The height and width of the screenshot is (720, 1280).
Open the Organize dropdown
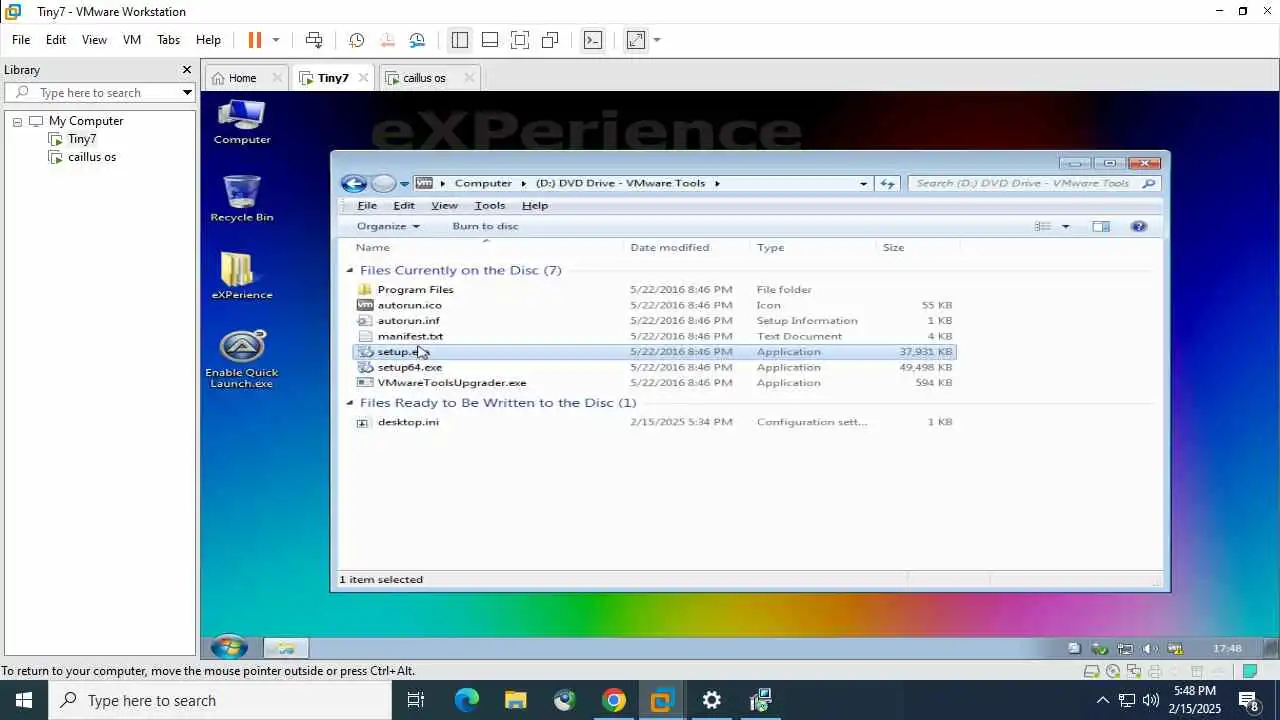[x=388, y=226]
